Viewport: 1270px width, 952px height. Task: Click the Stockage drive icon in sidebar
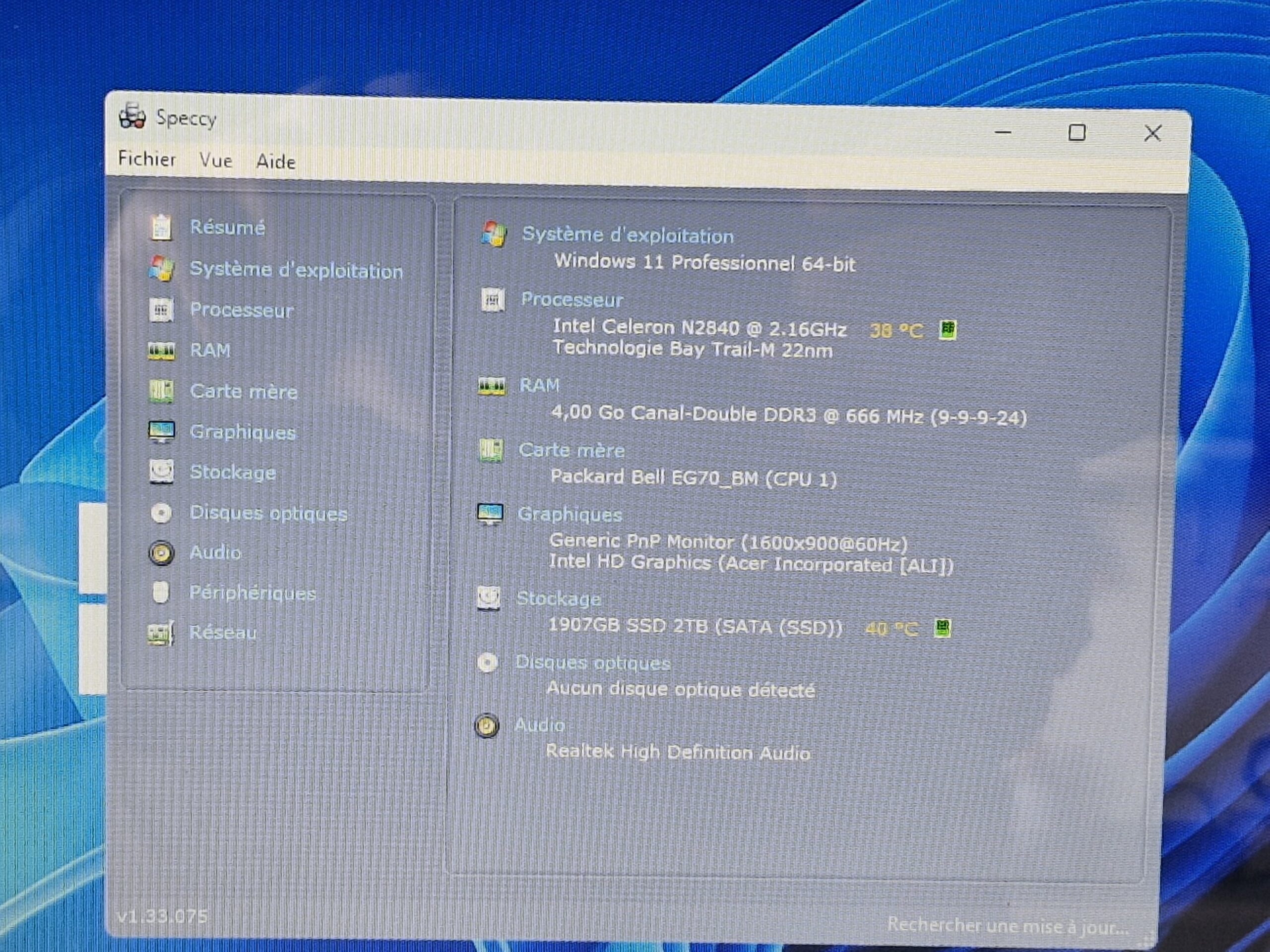pyautogui.click(x=161, y=472)
